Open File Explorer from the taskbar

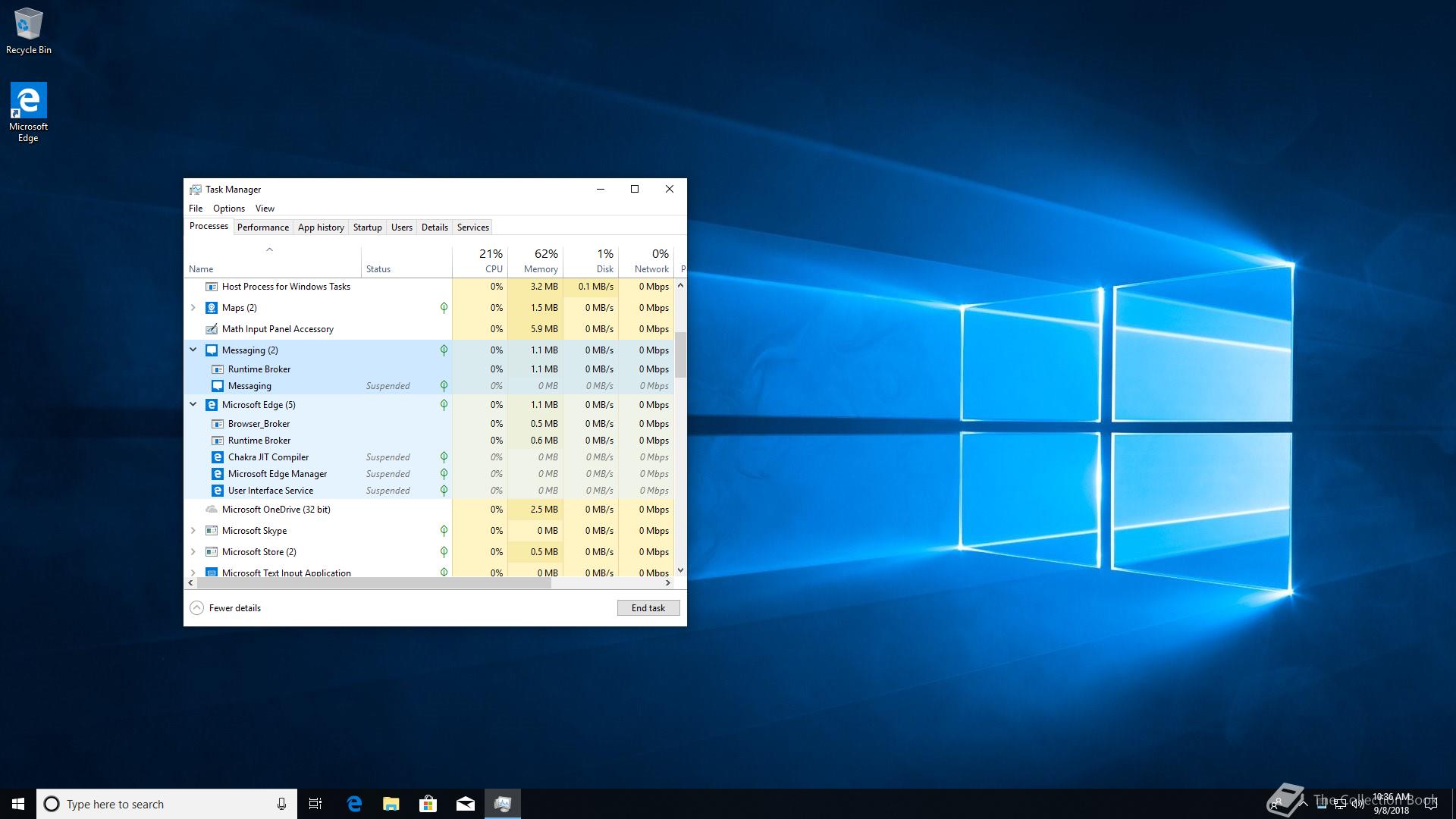[391, 804]
